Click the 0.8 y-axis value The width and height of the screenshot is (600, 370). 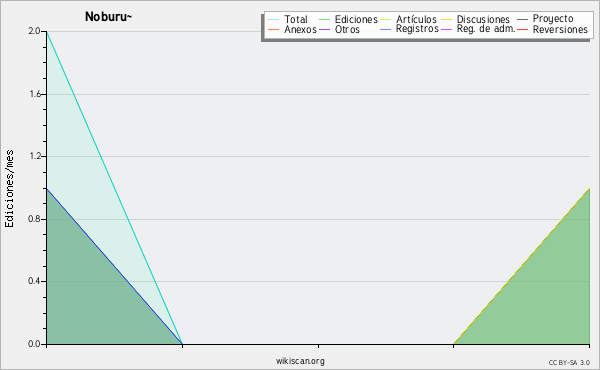click(x=34, y=219)
